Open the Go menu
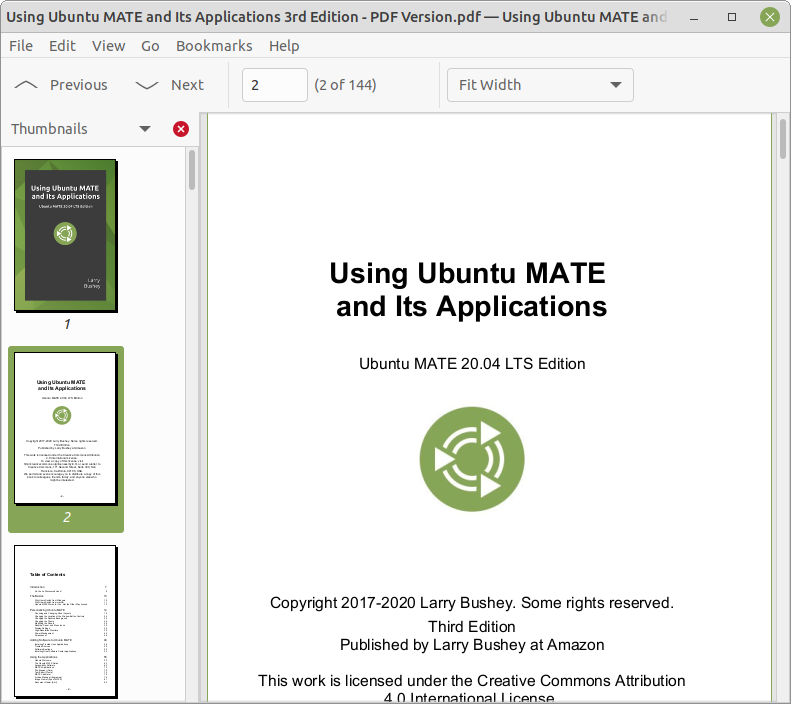The image size is (791, 704). (x=150, y=46)
